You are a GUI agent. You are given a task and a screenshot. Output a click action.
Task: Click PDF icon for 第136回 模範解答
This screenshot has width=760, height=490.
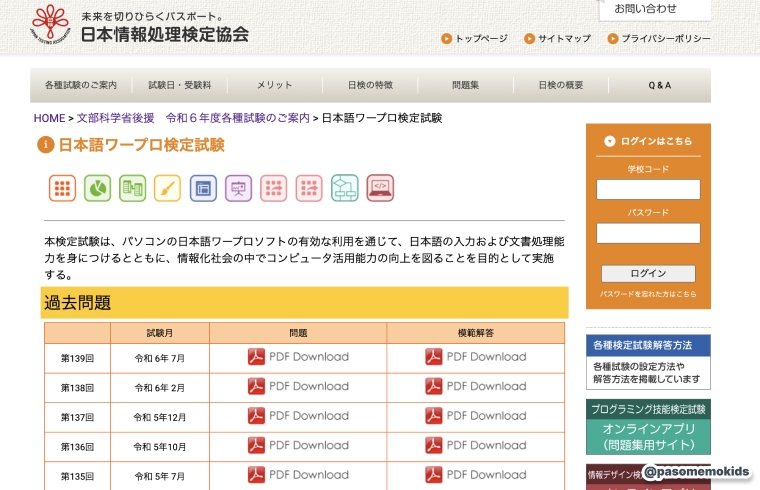[433, 445]
